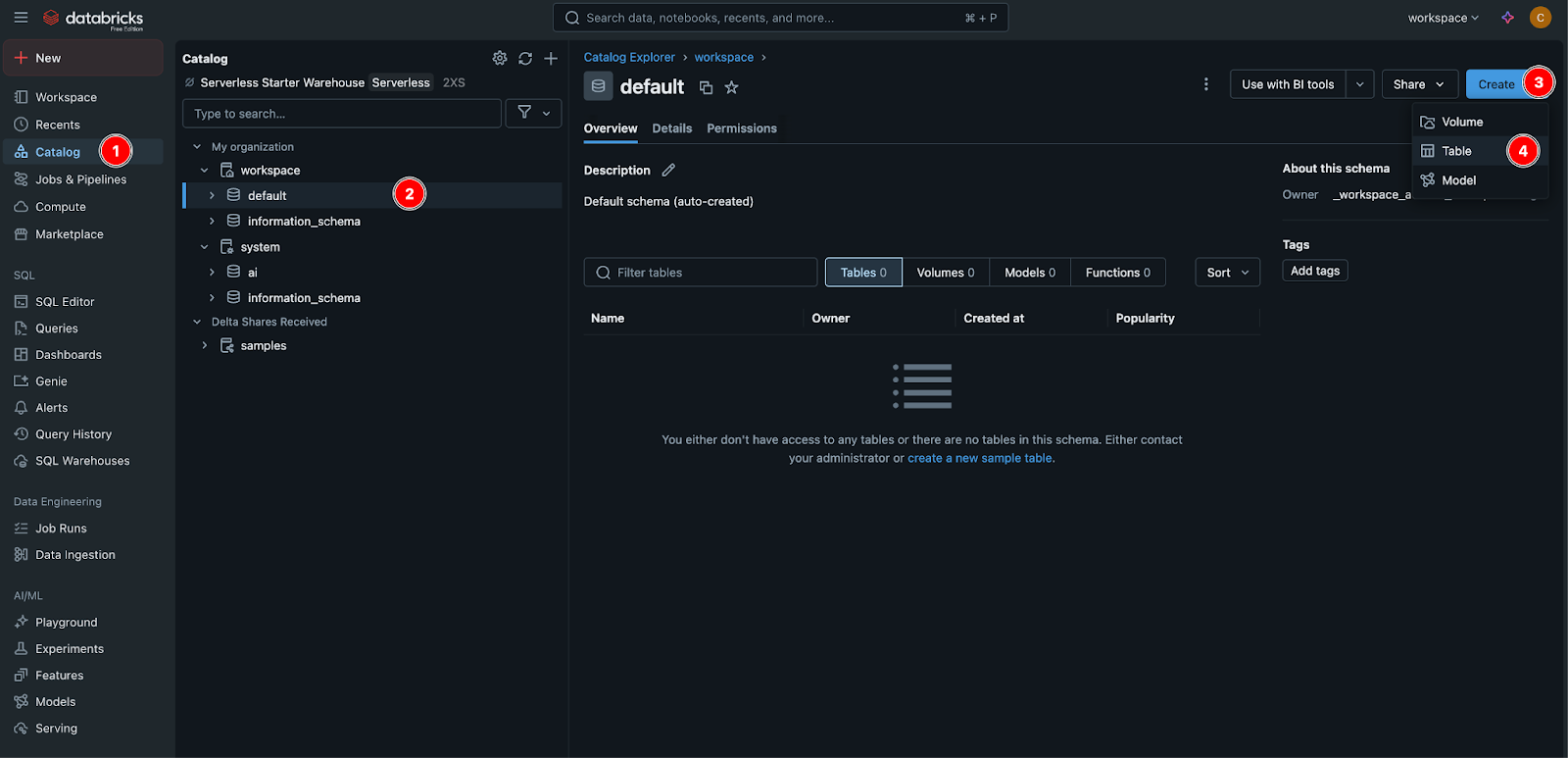This screenshot has width=1568, height=758.
Task: Choose Volume from Create menu
Action: coord(1480,122)
